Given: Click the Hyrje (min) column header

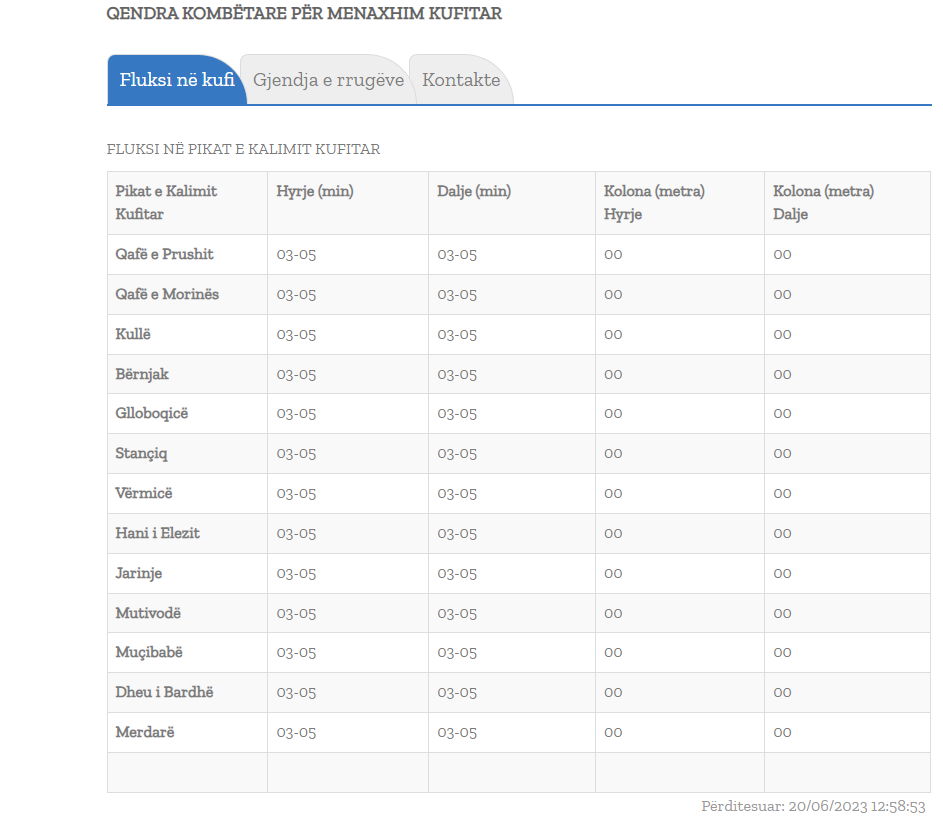Looking at the screenshot, I should (315, 191).
